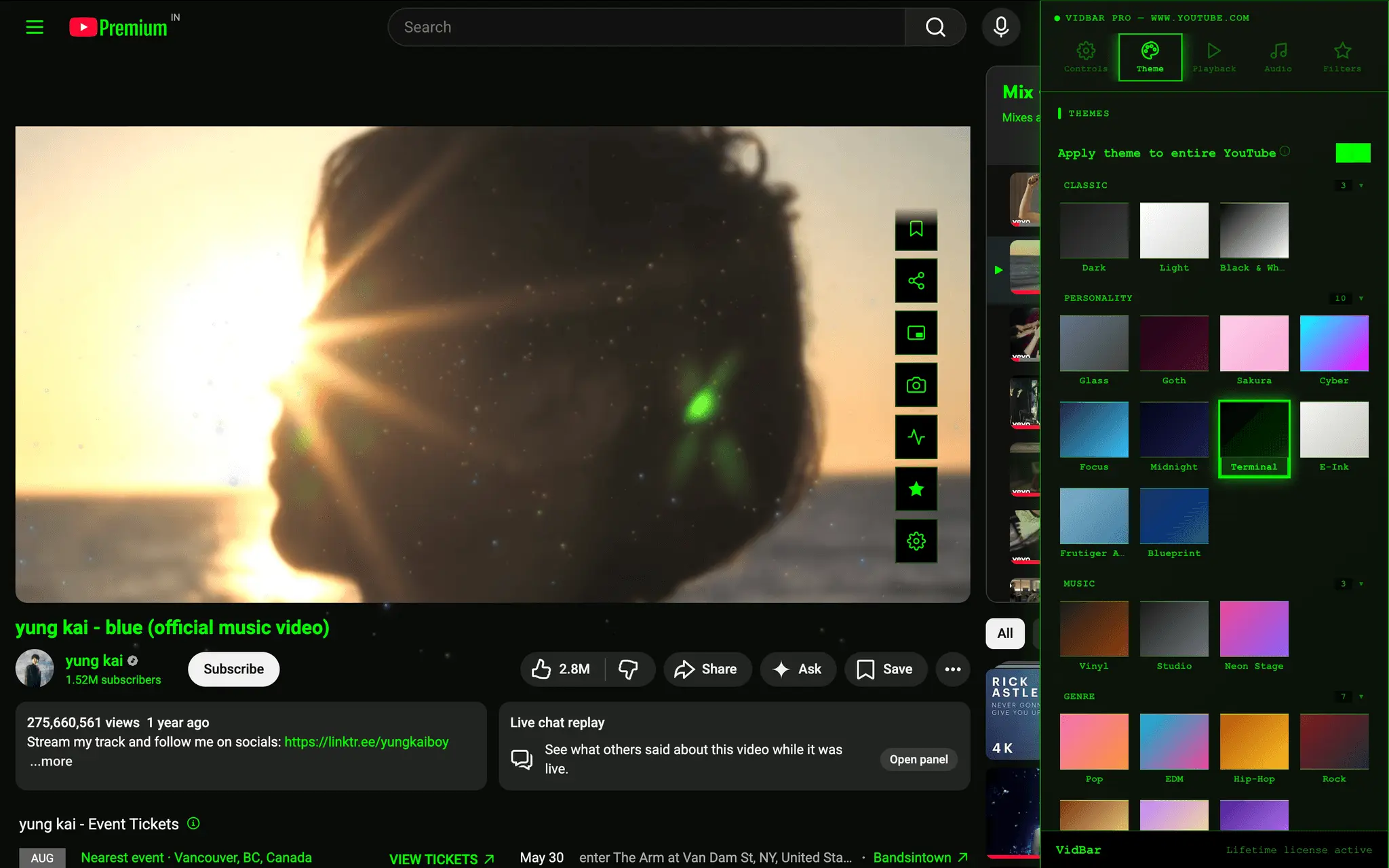
Task: Open the VidBar Filters tab
Action: [1342, 58]
